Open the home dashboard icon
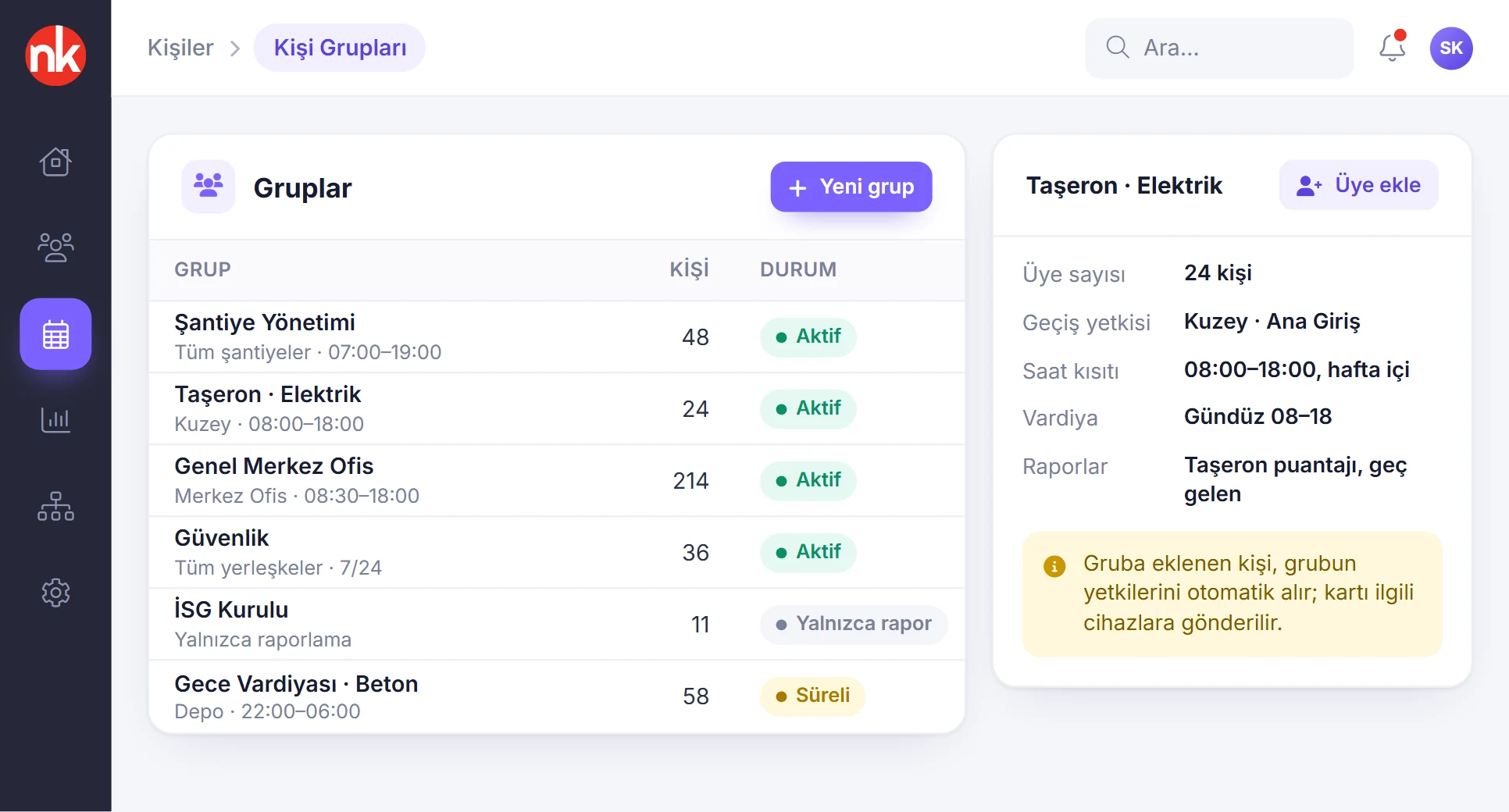Screen dimensions: 1509x812 click(55, 162)
